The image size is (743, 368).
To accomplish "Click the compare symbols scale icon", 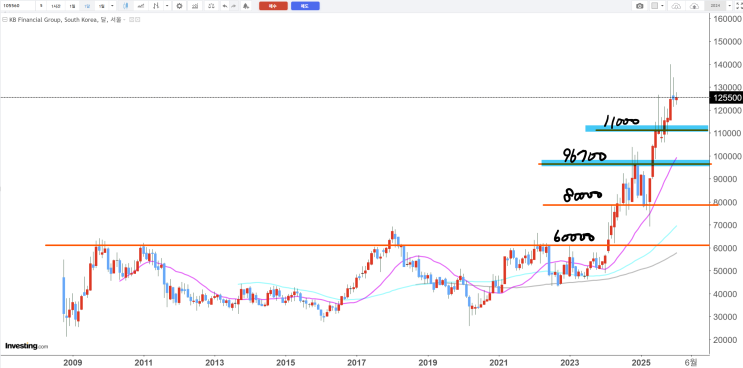I will pos(211,6).
